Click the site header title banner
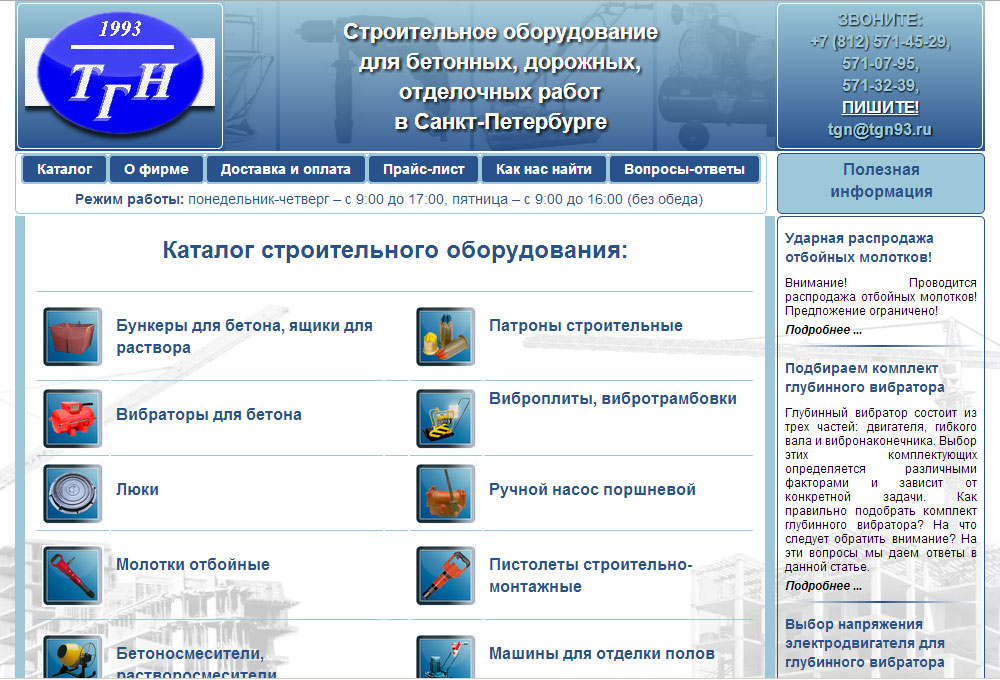 (500, 77)
